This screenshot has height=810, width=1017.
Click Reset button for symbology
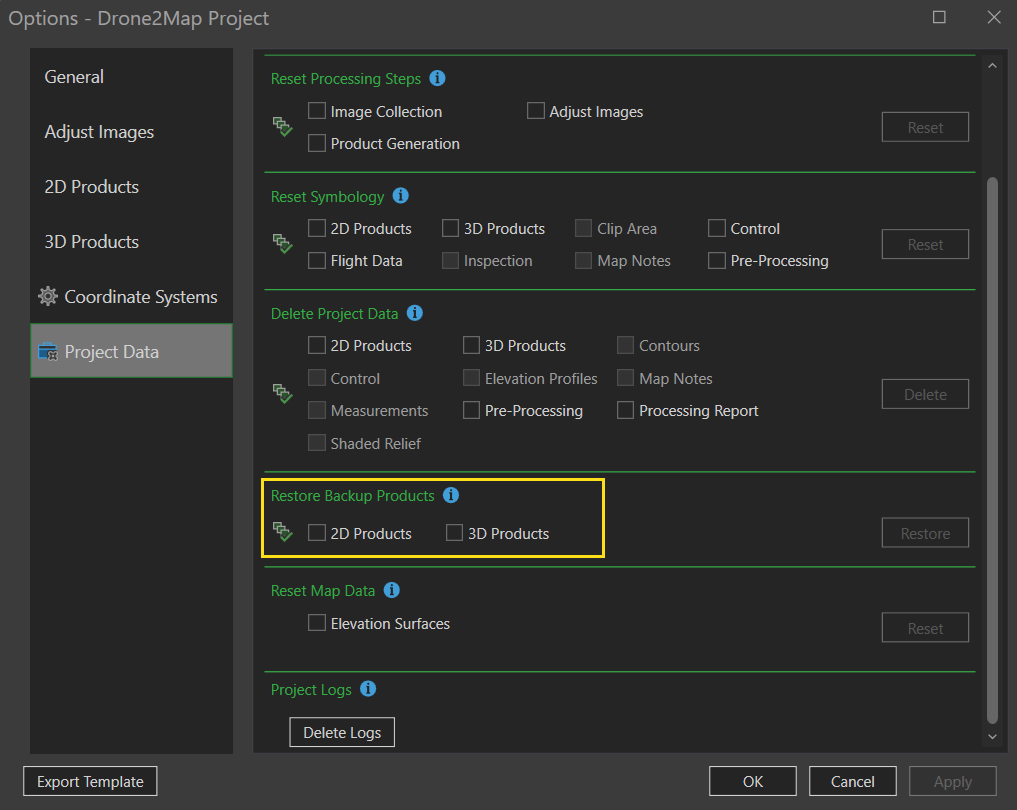click(x=925, y=244)
